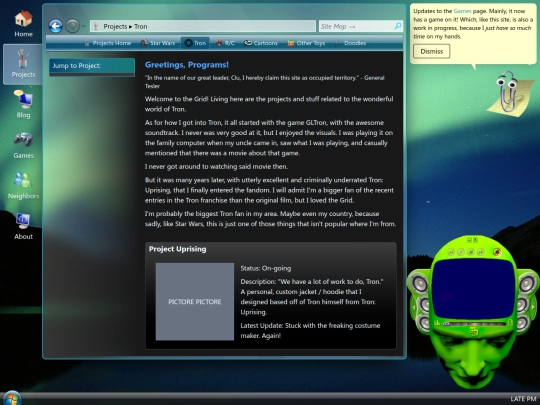Dismiss the Clippy notification balloon
This screenshot has width=540, height=405.
click(432, 51)
